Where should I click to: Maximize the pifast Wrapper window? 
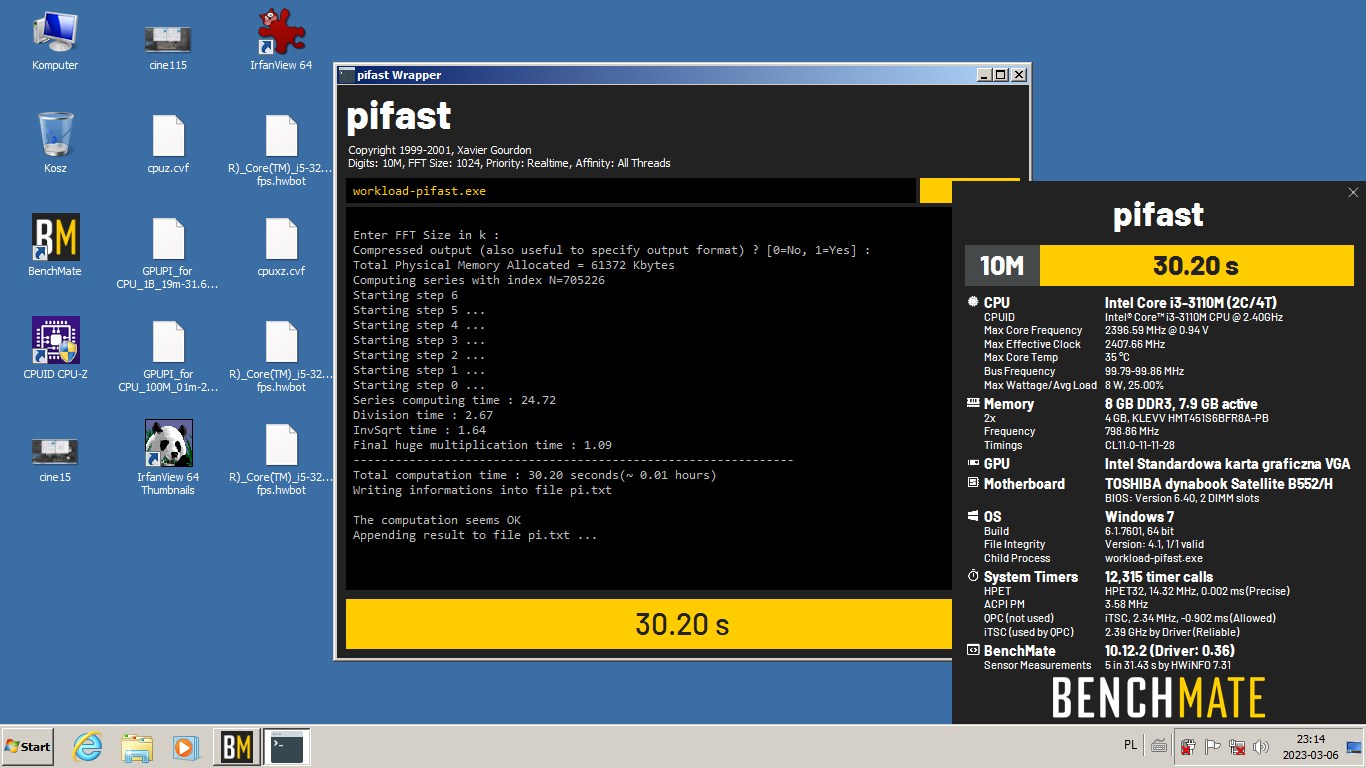coord(1001,75)
